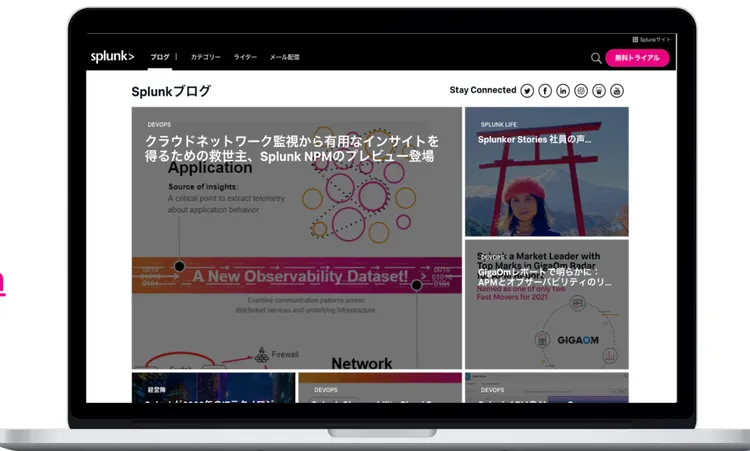Click DEVOPS label on the NPM article
Screen dimensions: 750x451
tap(159, 124)
